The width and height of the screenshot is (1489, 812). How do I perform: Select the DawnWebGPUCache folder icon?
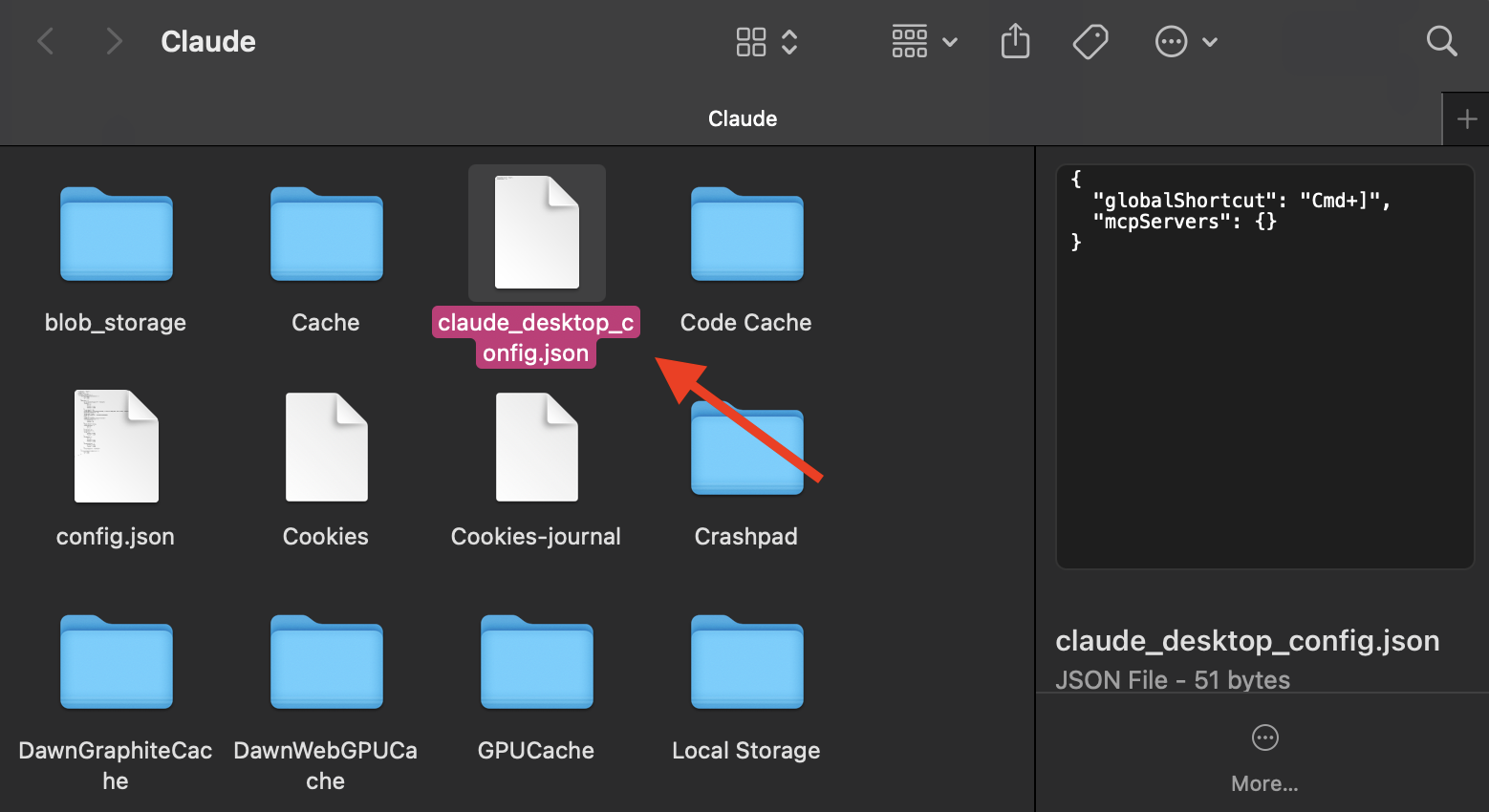tap(327, 662)
